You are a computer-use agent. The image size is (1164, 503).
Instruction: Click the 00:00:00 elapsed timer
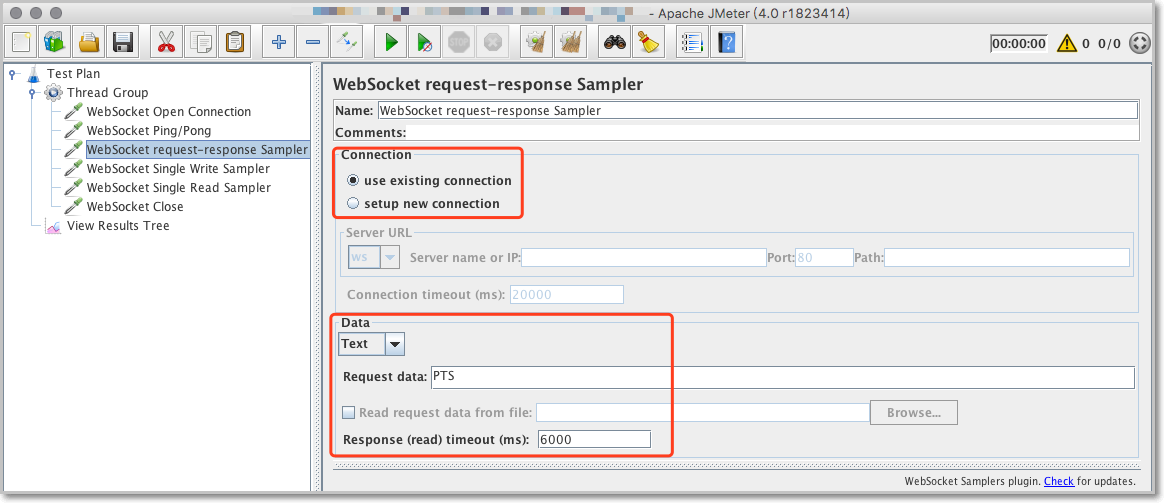[x=1018, y=43]
